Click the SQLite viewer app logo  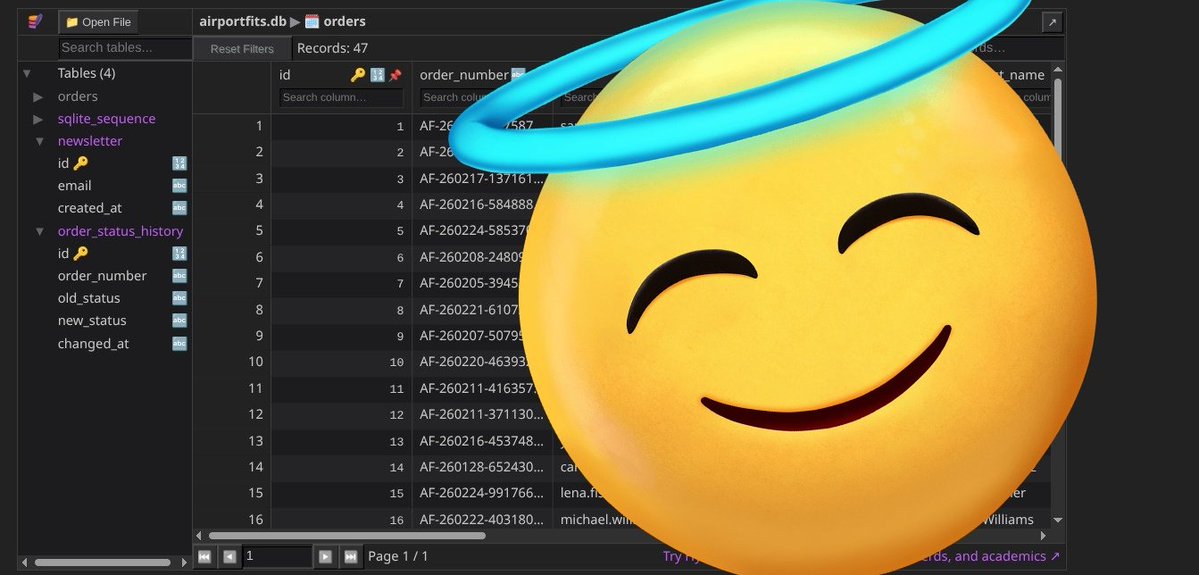click(x=35, y=21)
